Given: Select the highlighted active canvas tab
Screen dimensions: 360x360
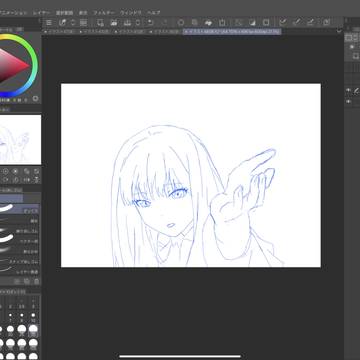Looking at the screenshot, I should pyautogui.click(x=232, y=31).
